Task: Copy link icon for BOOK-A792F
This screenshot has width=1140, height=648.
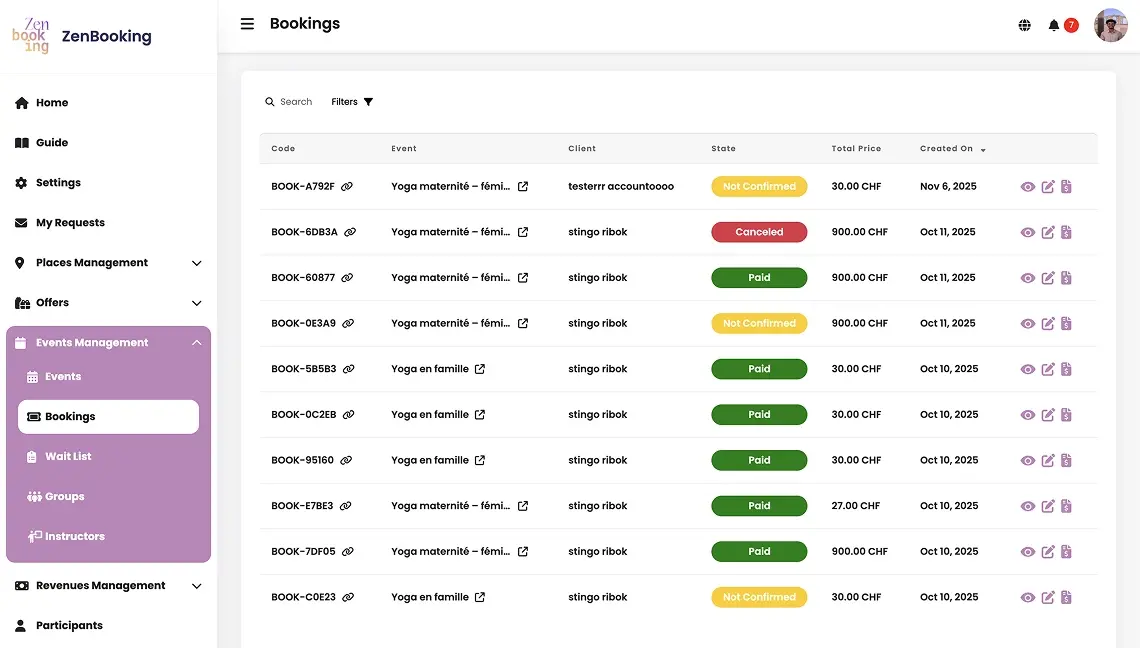Action: click(x=347, y=187)
